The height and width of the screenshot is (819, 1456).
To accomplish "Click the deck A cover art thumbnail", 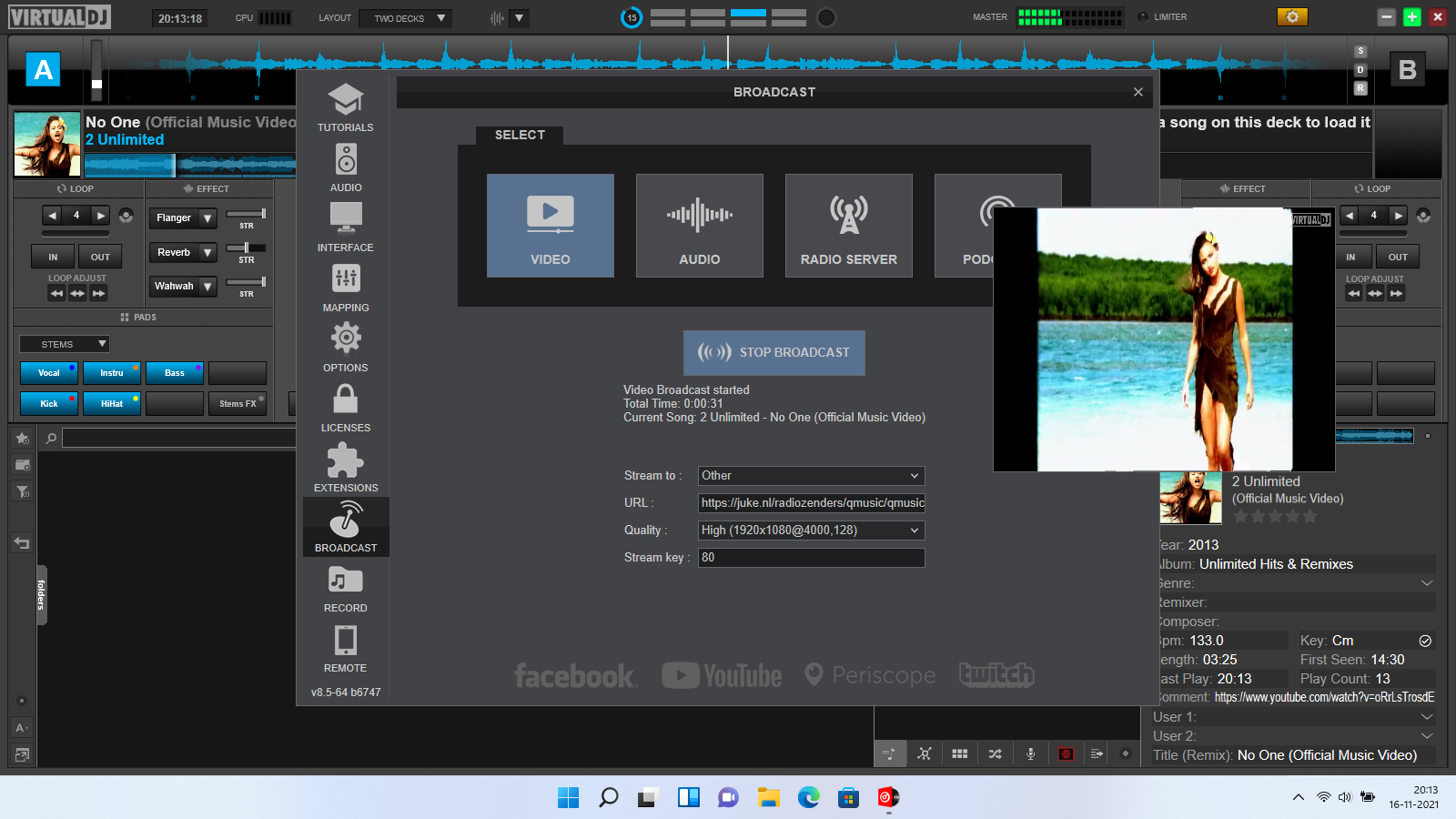I will (x=47, y=145).
